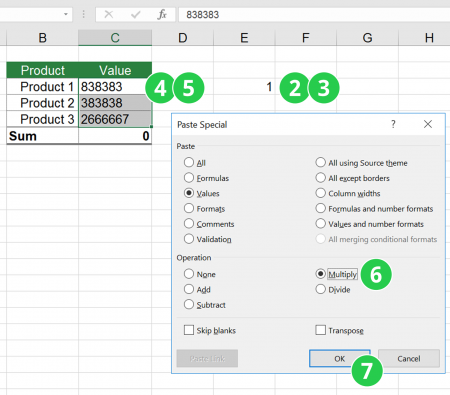Select the Divide operation option

tap(320, 289)
